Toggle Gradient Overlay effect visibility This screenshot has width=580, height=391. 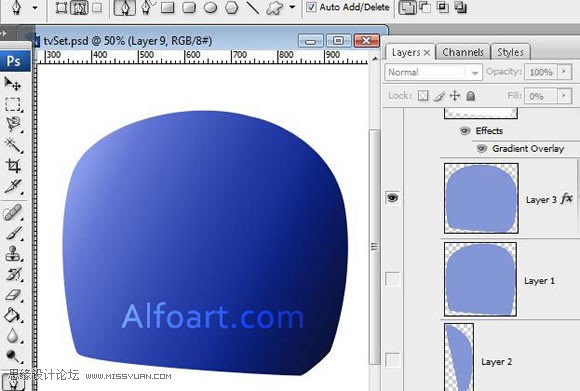481,149
